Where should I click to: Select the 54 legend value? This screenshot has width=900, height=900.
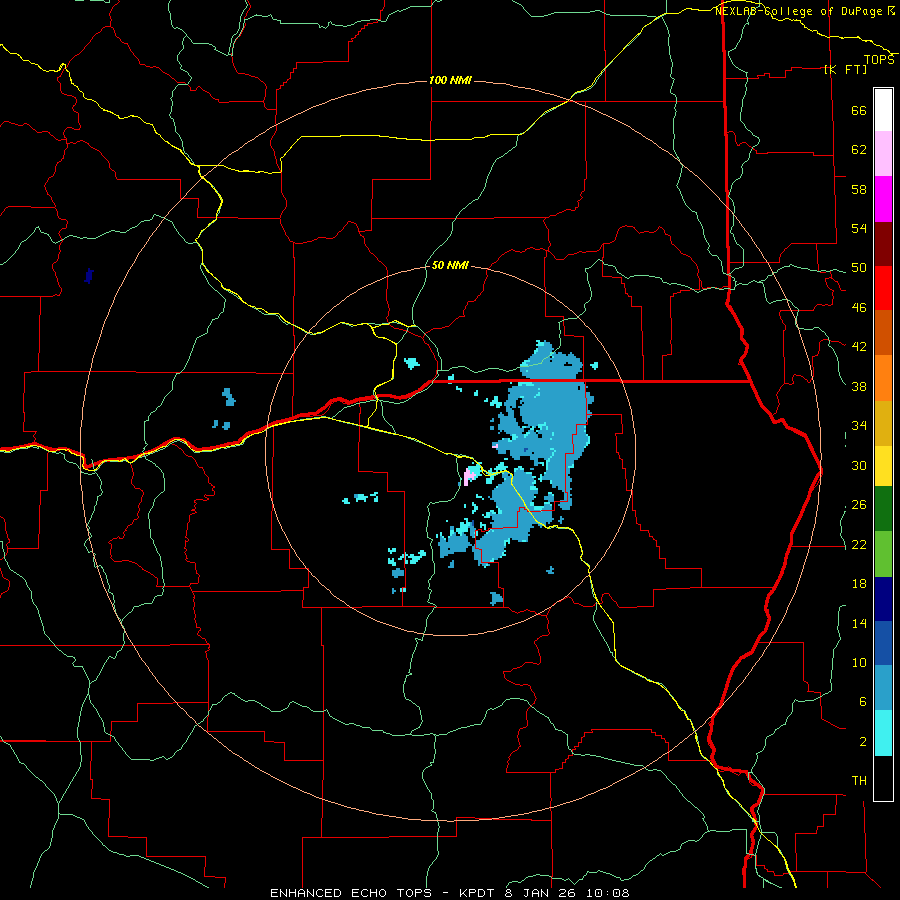point(859,228)
